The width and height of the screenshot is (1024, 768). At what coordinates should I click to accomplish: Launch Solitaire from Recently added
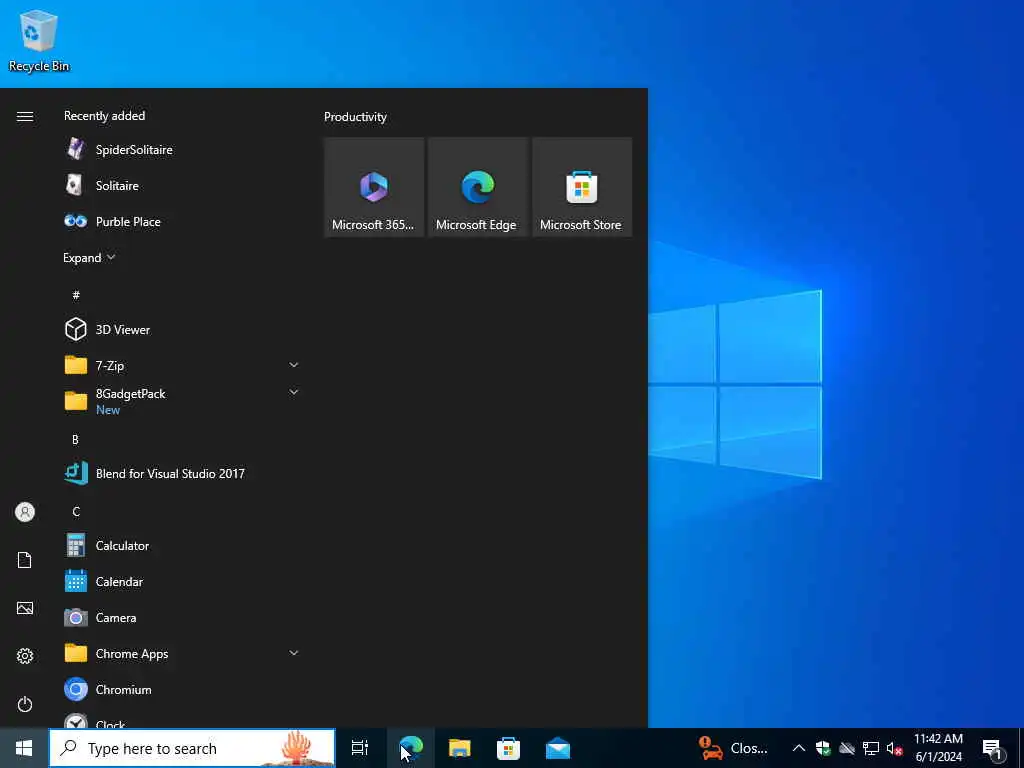180,185
